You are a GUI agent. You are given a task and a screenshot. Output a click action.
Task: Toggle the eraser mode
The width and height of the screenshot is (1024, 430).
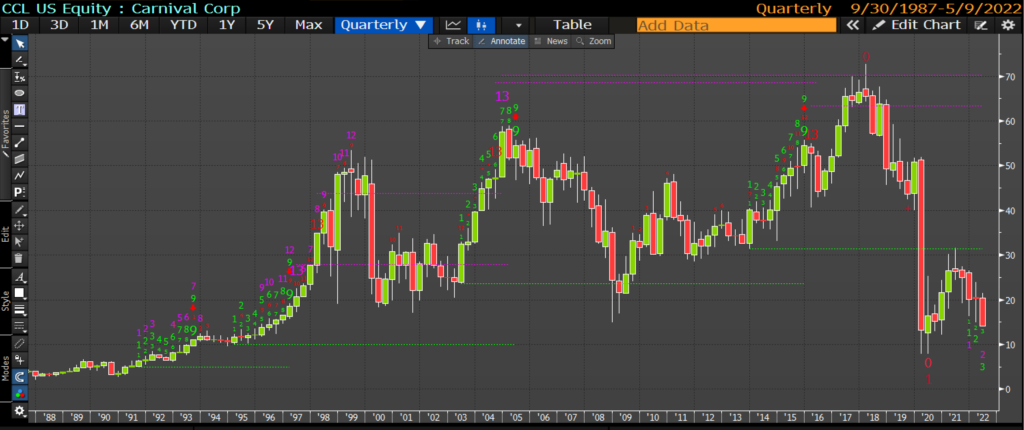pos(20,343)
